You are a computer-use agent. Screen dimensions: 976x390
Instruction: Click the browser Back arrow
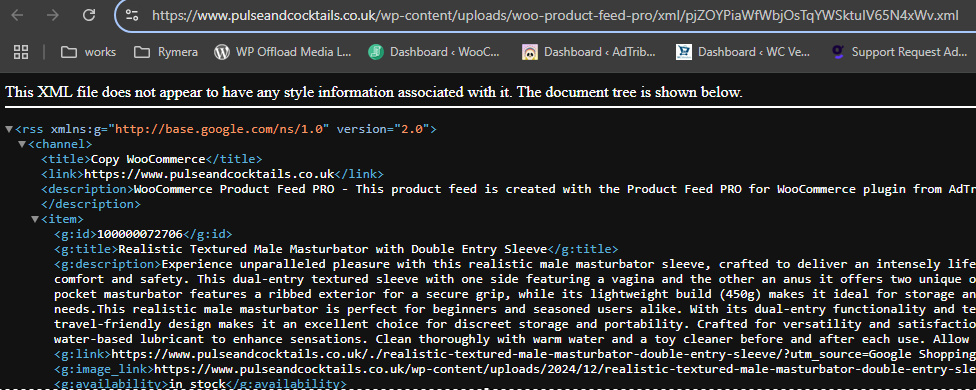coord(17,15)
